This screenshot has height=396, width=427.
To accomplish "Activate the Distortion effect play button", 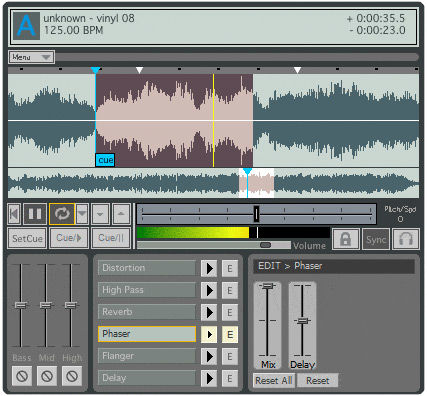I will (209, 268).
